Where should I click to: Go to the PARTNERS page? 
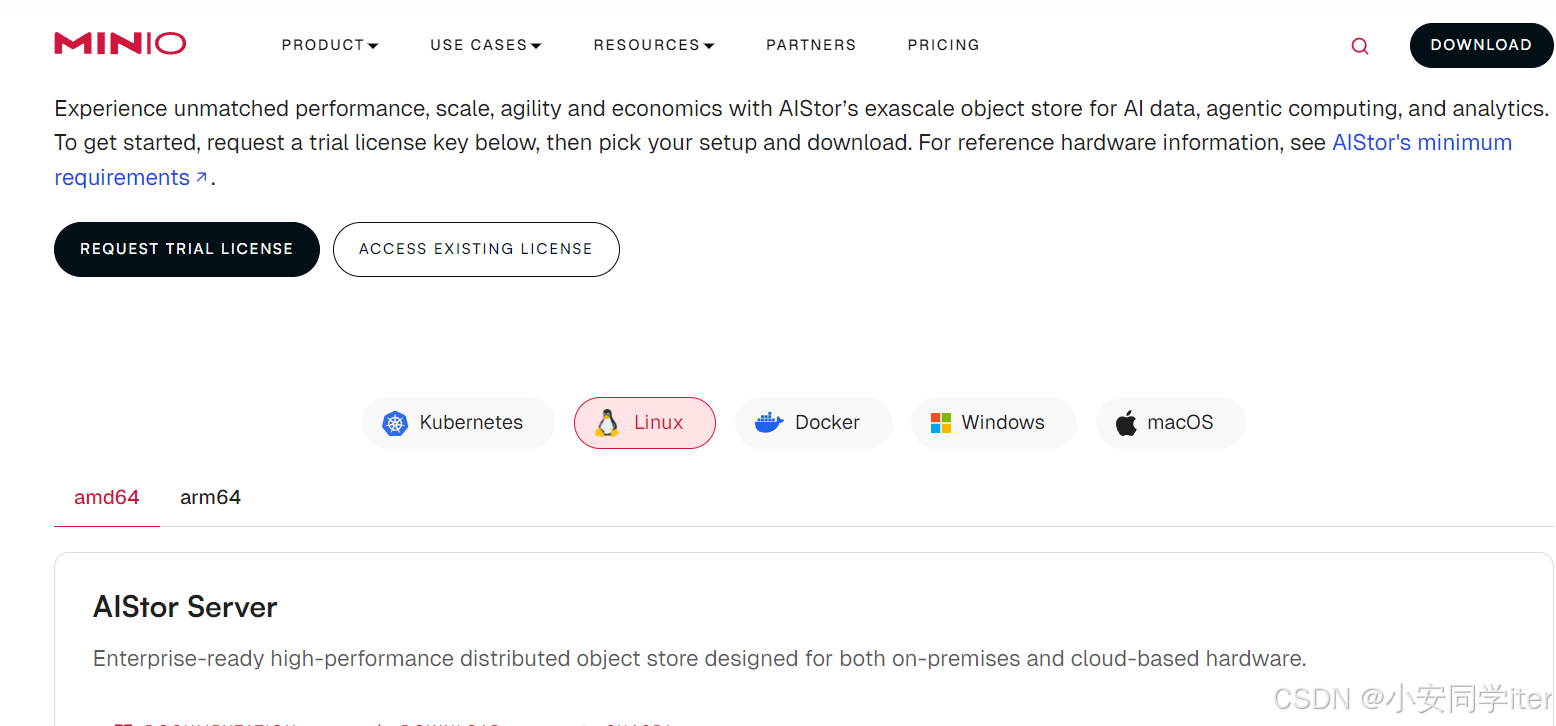click(811, 45)
